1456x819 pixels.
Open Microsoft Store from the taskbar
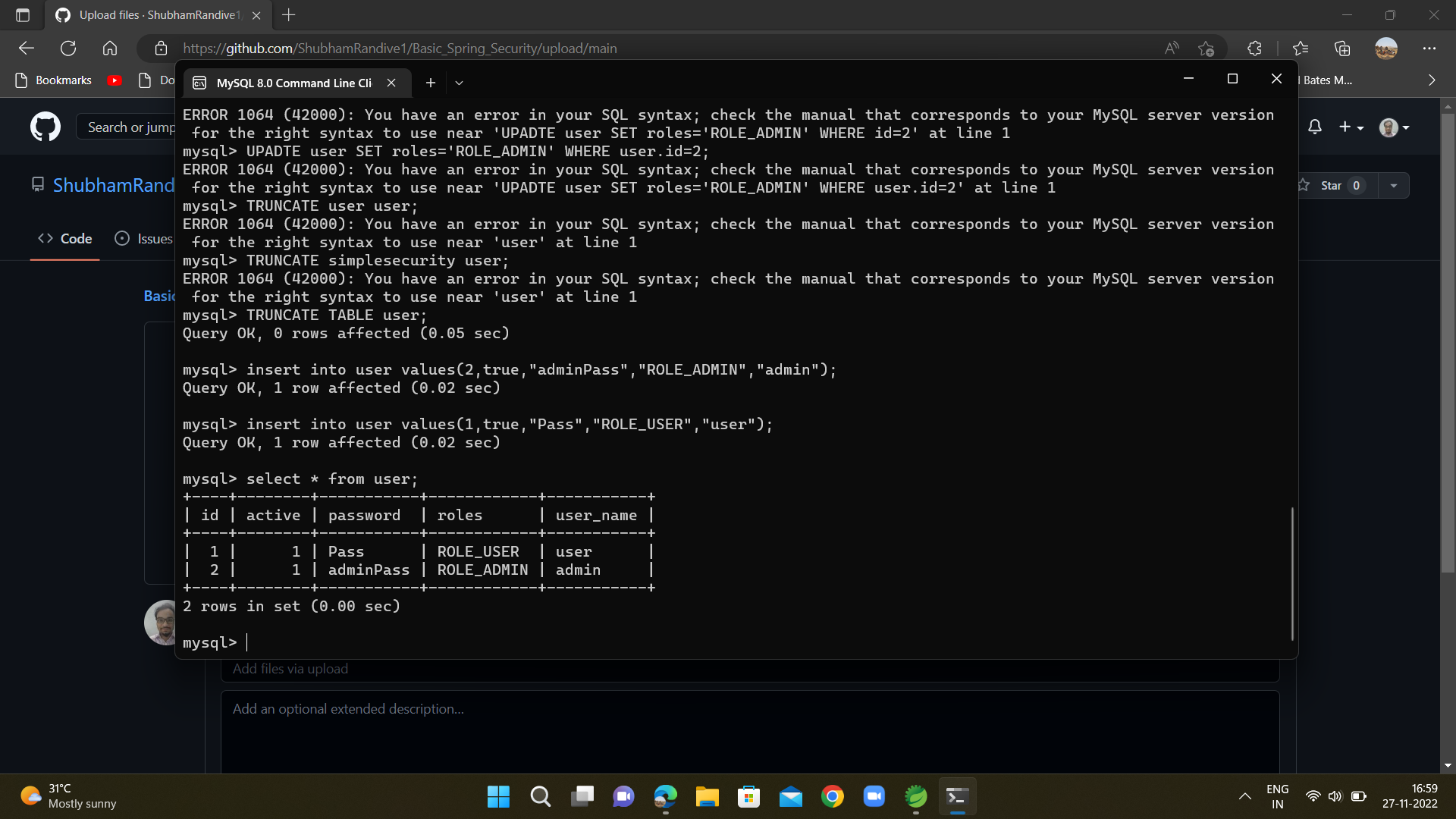(749, 796)
